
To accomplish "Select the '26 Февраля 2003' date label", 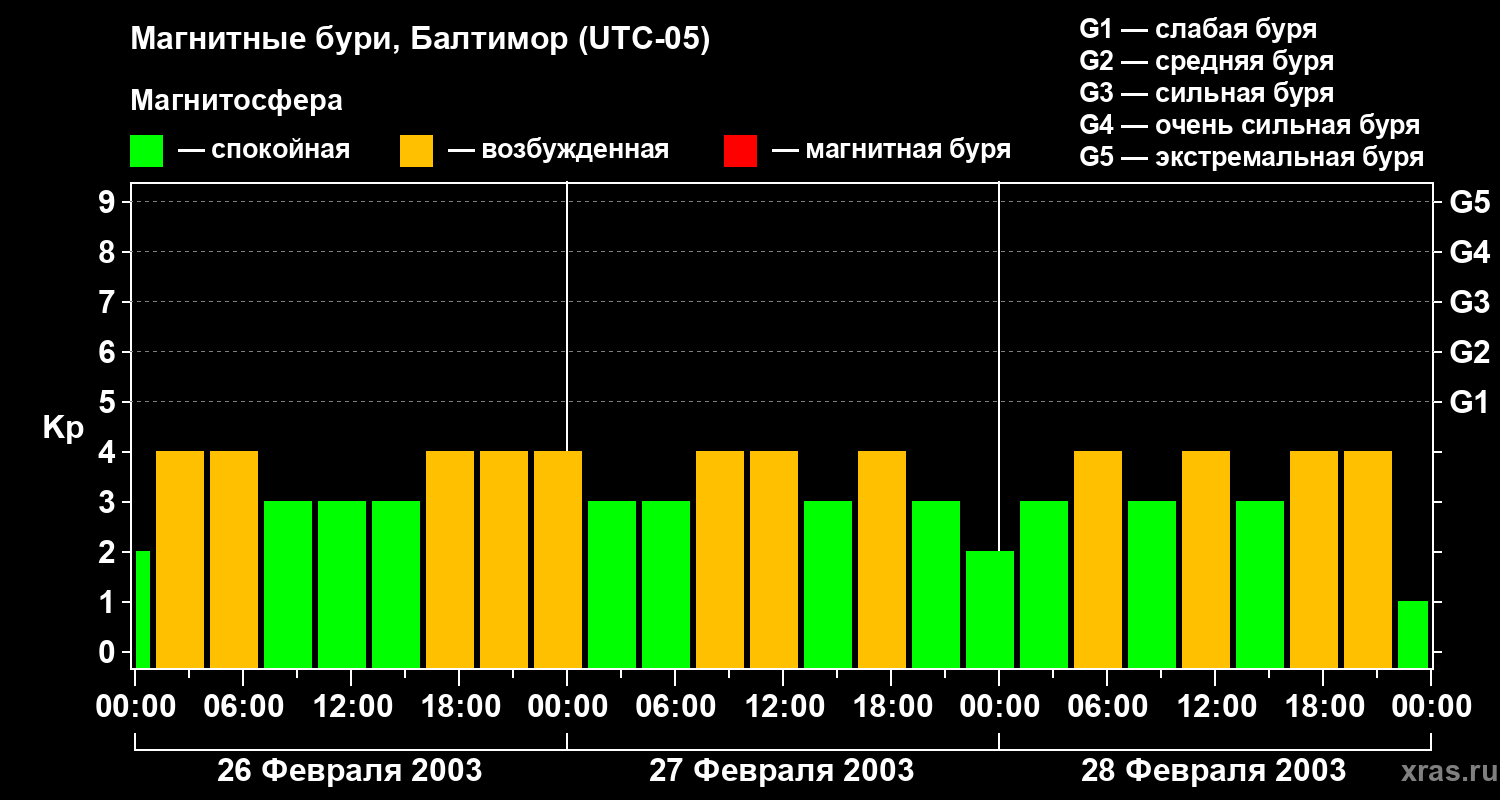I will (349, 771).
